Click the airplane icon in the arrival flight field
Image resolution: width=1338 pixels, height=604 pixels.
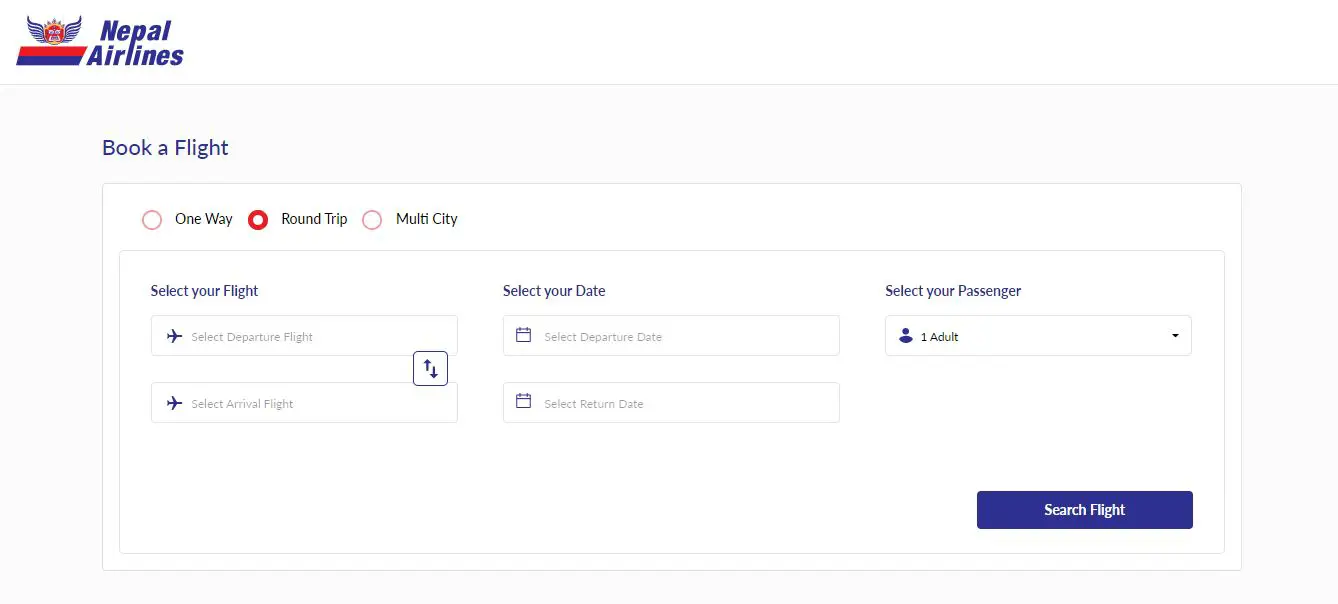click(175, 403)
